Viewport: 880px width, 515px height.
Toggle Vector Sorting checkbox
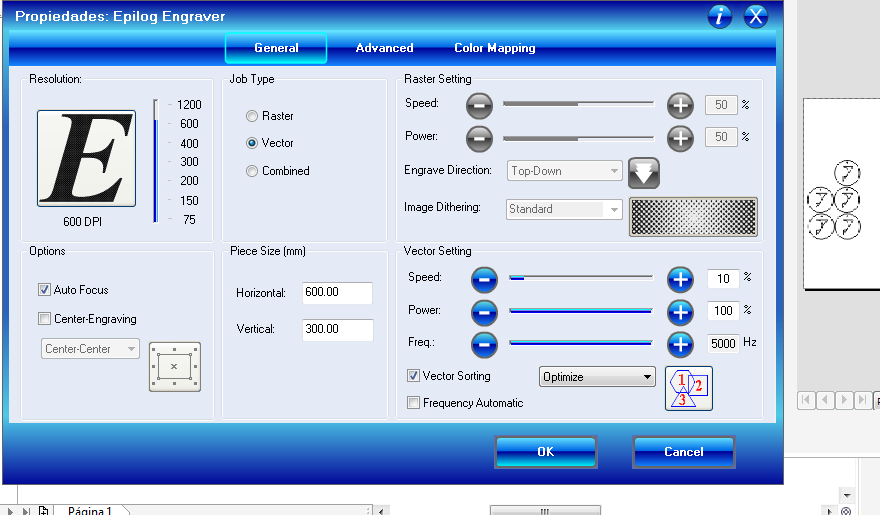[413, 376]
